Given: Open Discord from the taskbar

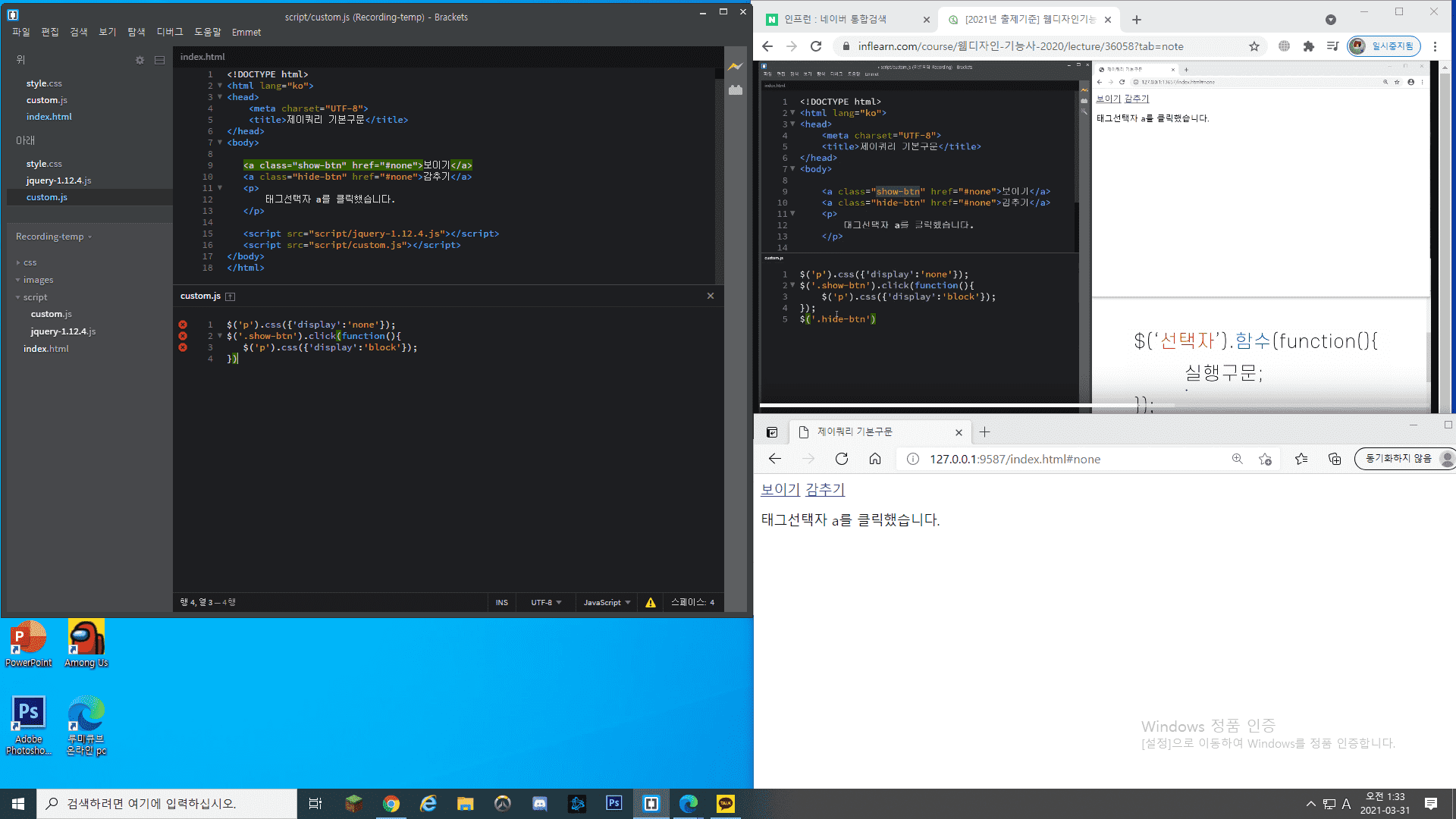Looking at the screenshot, I should (540, 803).
